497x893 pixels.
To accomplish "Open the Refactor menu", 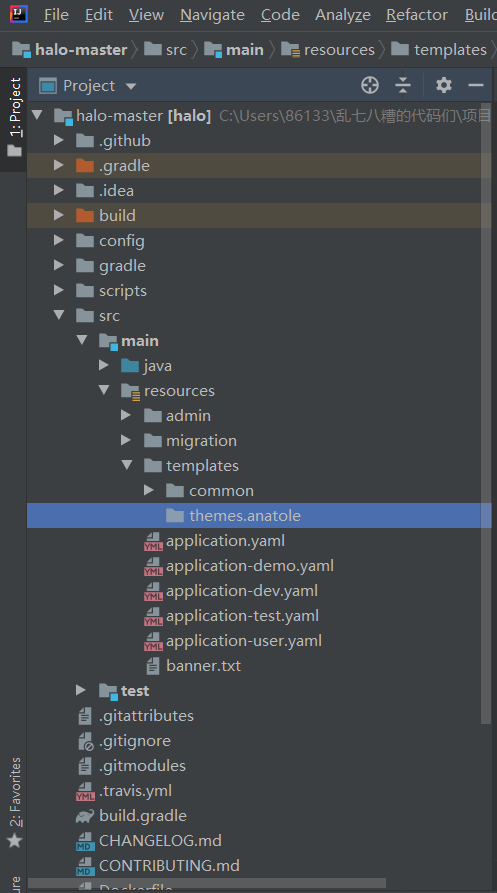I will [x=417, y=15].
